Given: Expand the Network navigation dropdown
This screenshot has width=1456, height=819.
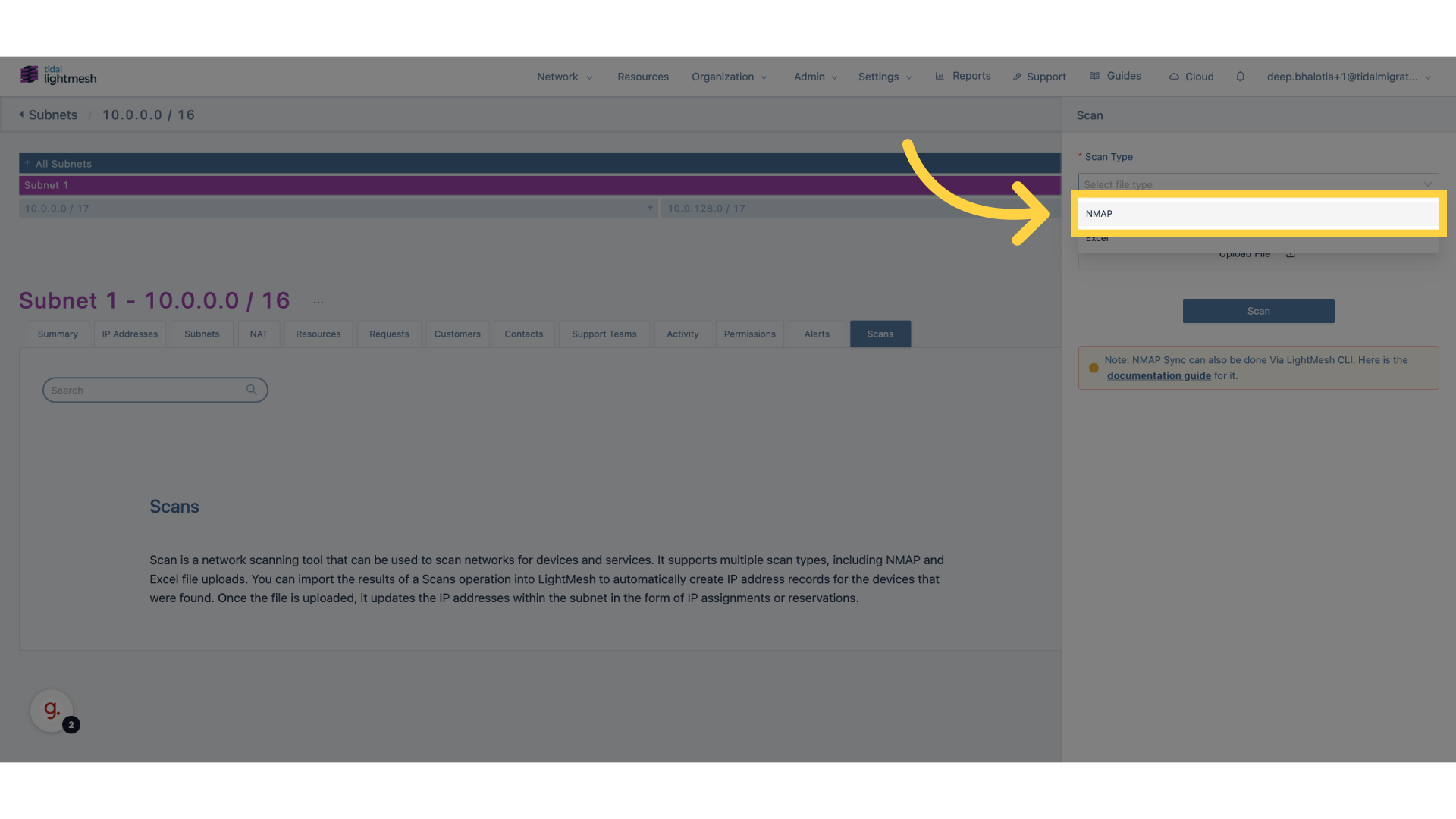Looking at the screenshot, I should pyautogui.click(x=563, y=77).
